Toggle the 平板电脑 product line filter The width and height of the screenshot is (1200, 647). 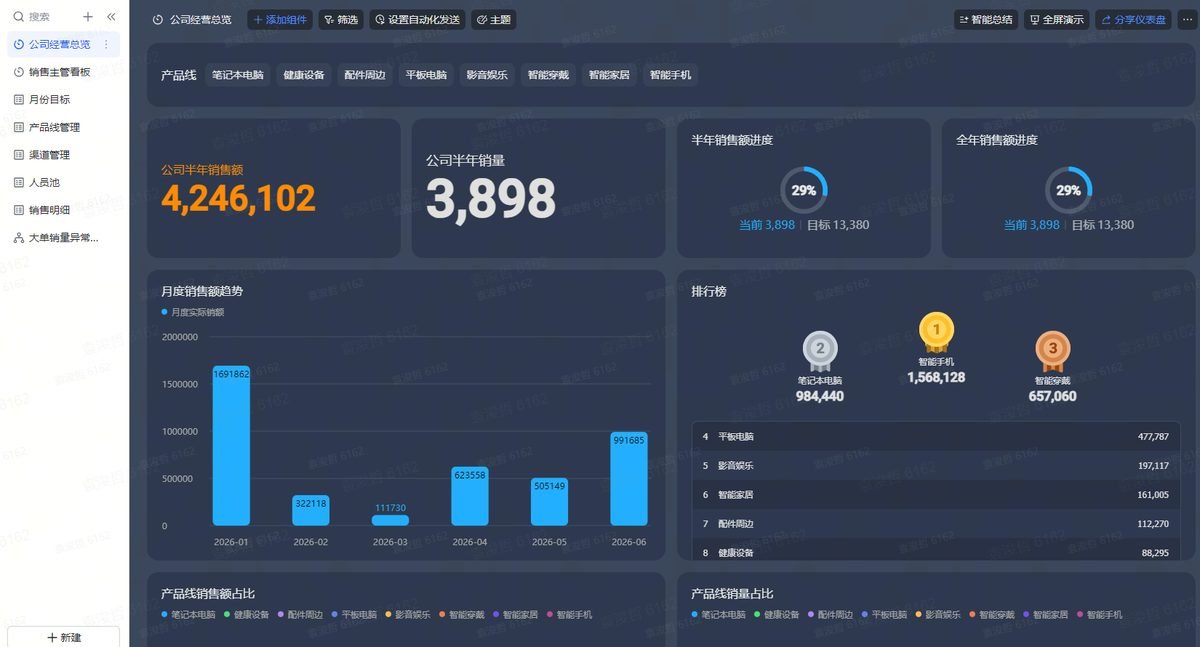(426, 75)
